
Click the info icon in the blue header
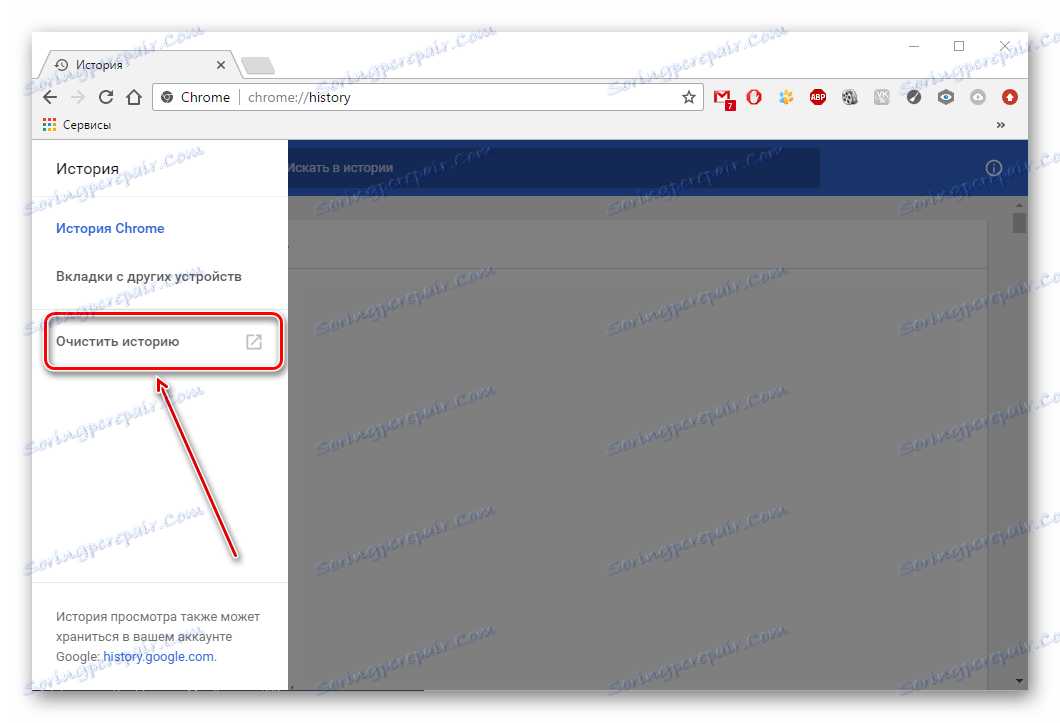993,168
